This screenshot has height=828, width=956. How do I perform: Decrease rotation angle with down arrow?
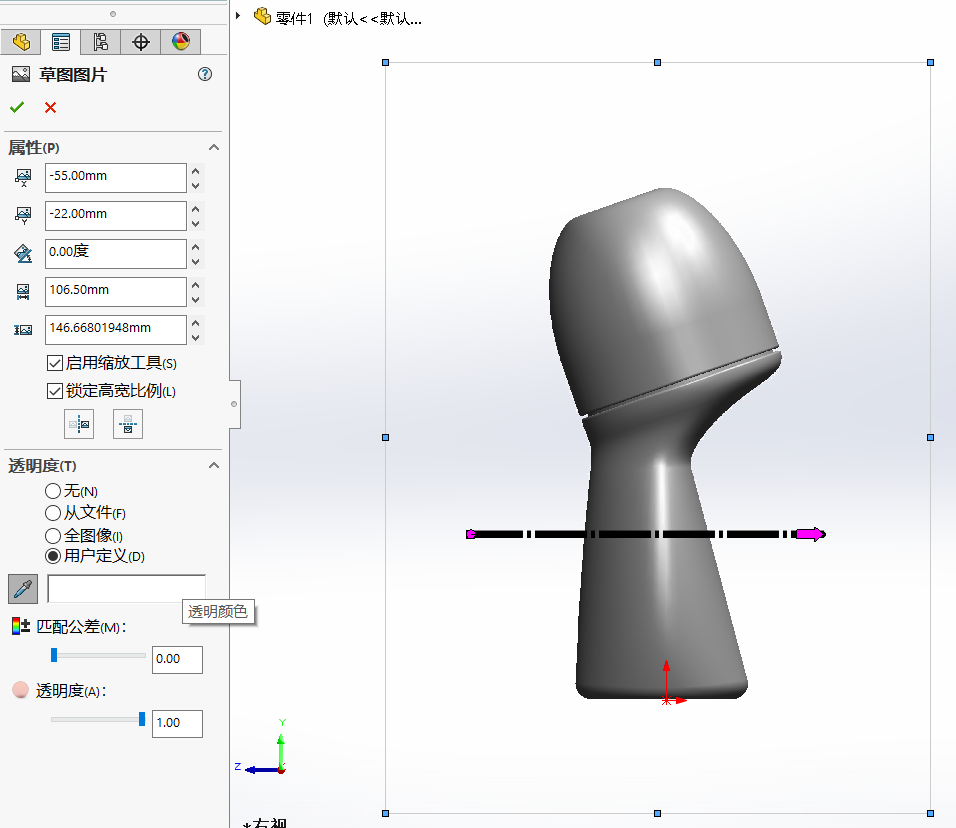coord(196,262)
